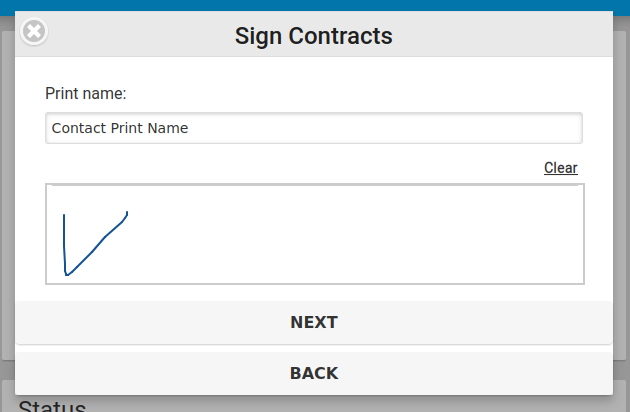Click inside the signature drawing box

tap(314, 234)
